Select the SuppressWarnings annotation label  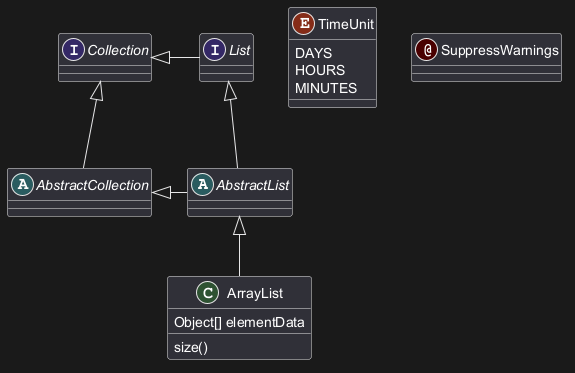(499, 50)
